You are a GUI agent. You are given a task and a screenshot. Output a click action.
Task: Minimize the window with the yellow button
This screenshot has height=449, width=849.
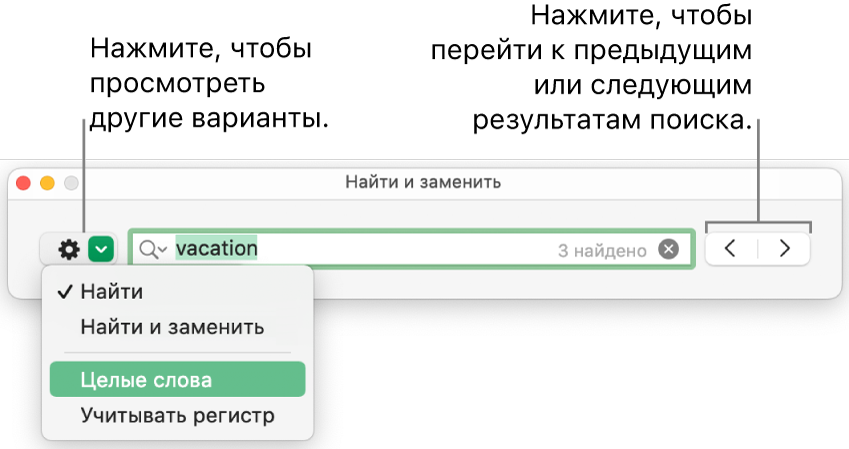click(x=47, y=184)
